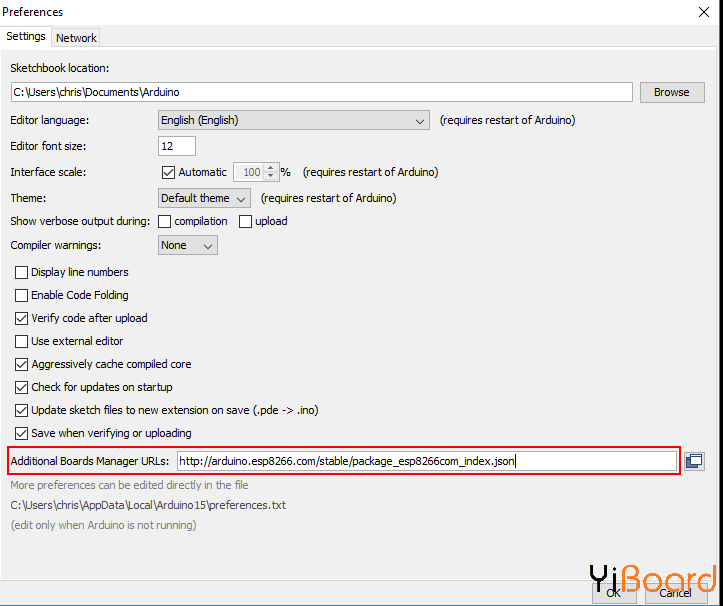This screenshot has width=723, height=606.
Task: Toggle Use external editor option
Action: coord(22,341)
